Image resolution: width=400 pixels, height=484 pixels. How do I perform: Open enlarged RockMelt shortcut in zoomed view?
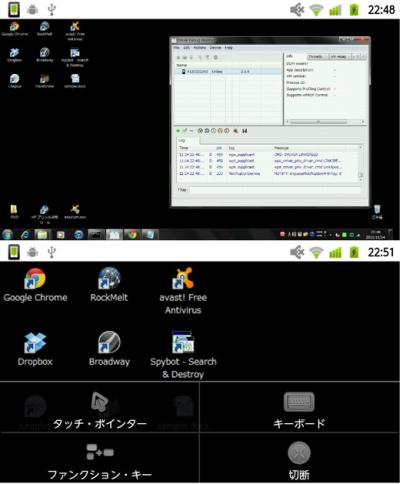pyautogui.click(x=109, y=285)
